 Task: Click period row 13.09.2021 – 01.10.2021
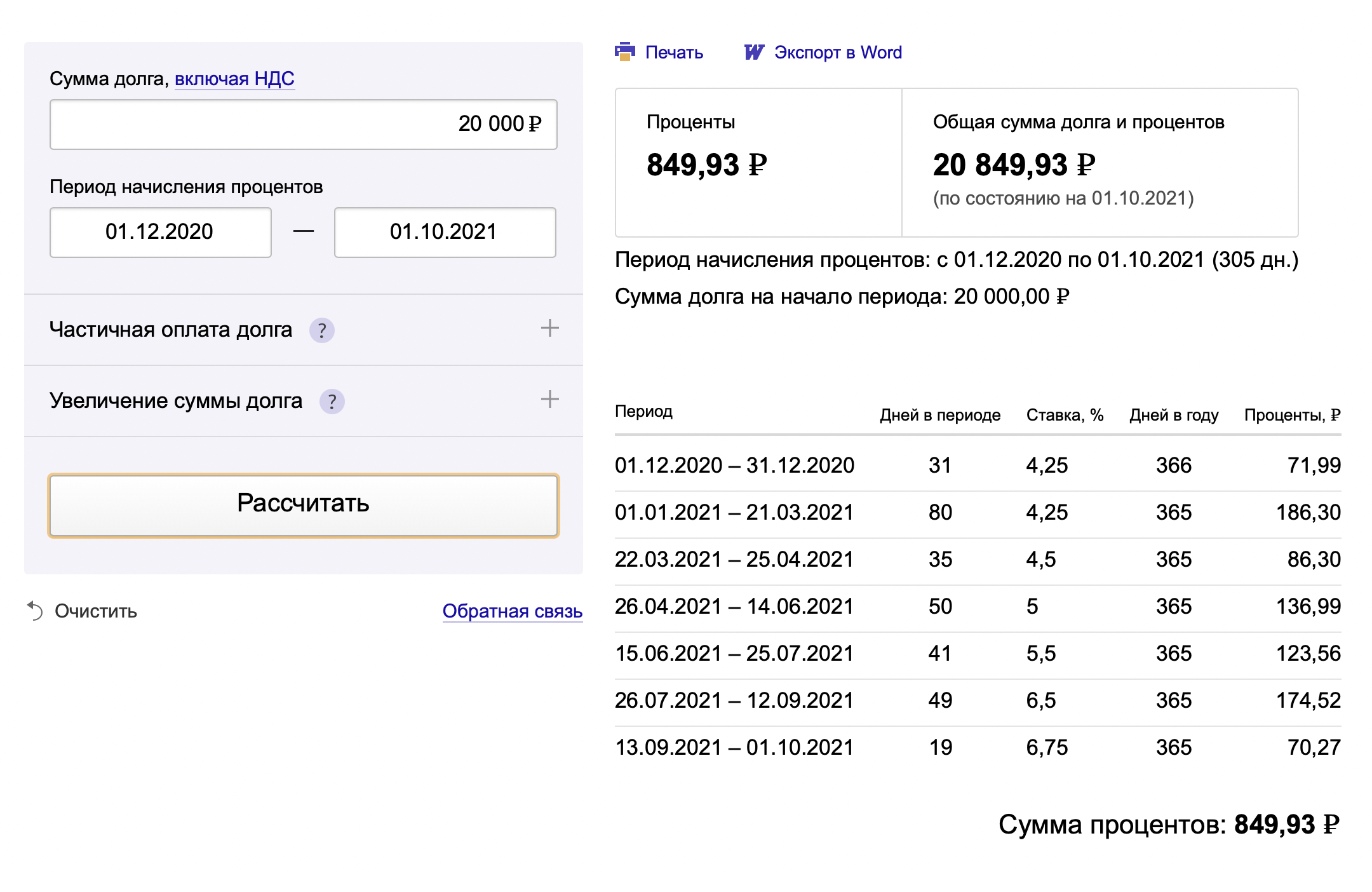click(978, 747)
